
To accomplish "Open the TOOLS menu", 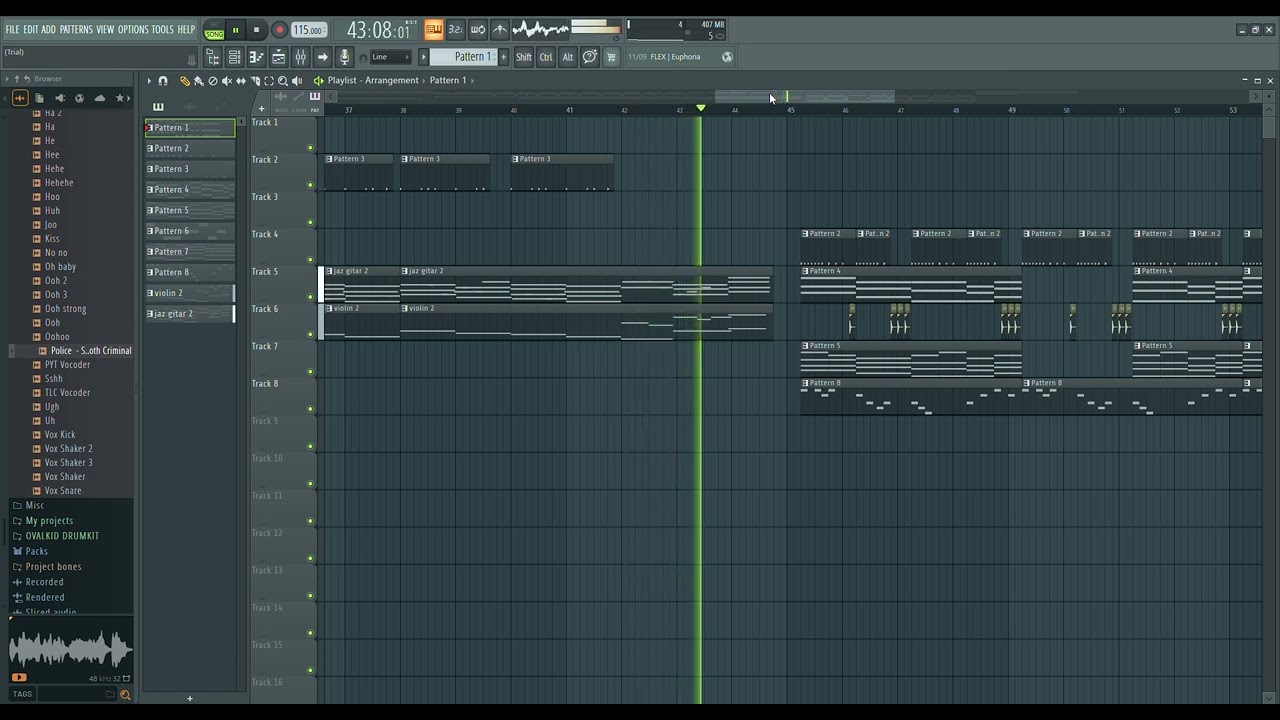I will point(163,29).
